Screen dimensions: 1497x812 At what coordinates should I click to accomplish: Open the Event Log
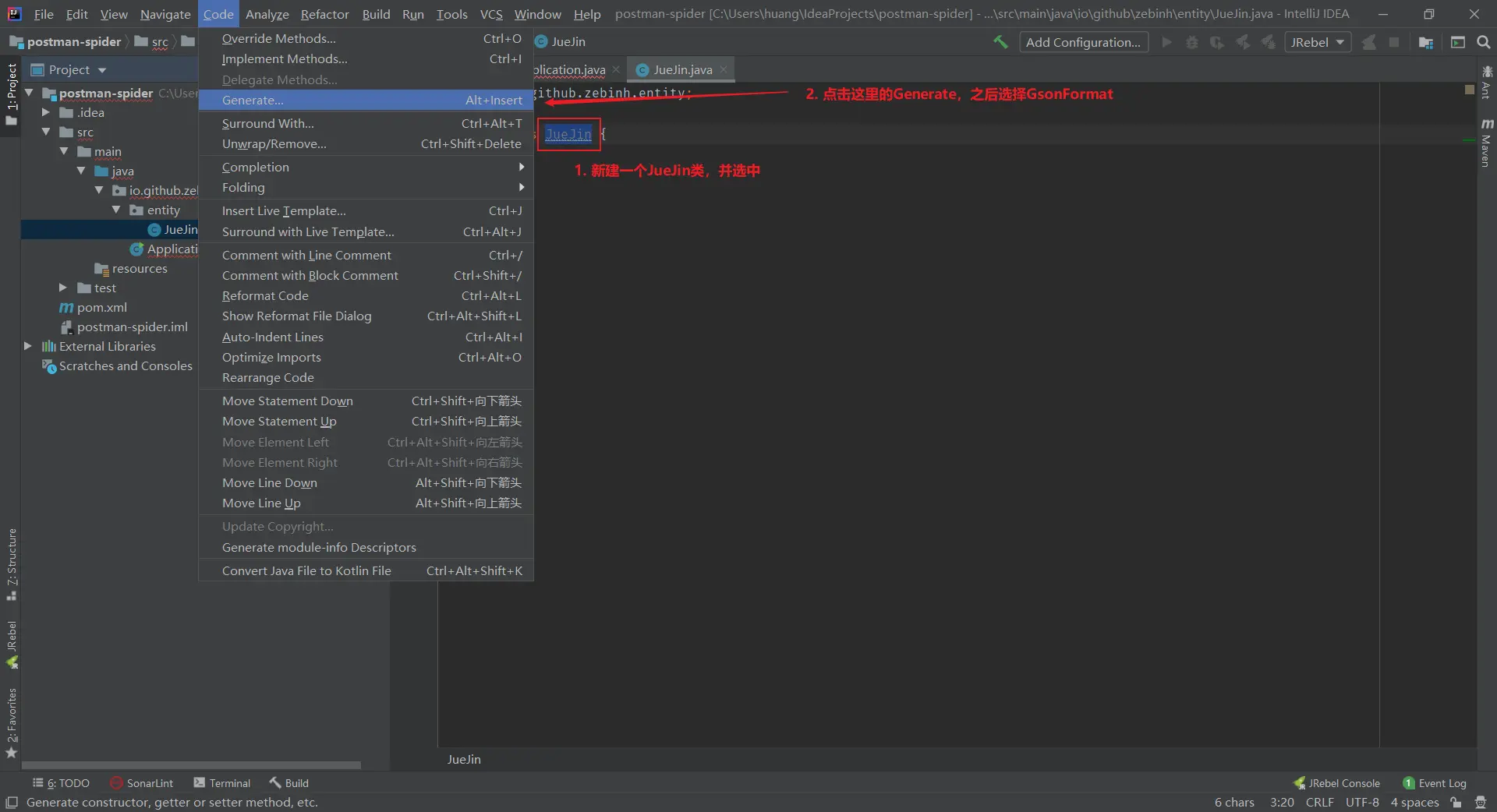(1435, 783)
